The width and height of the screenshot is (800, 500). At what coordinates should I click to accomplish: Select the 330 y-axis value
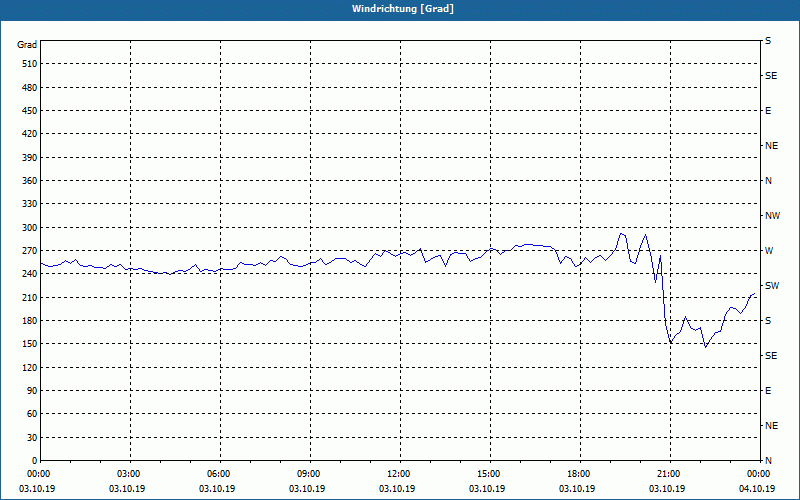(x=29, y=204)
